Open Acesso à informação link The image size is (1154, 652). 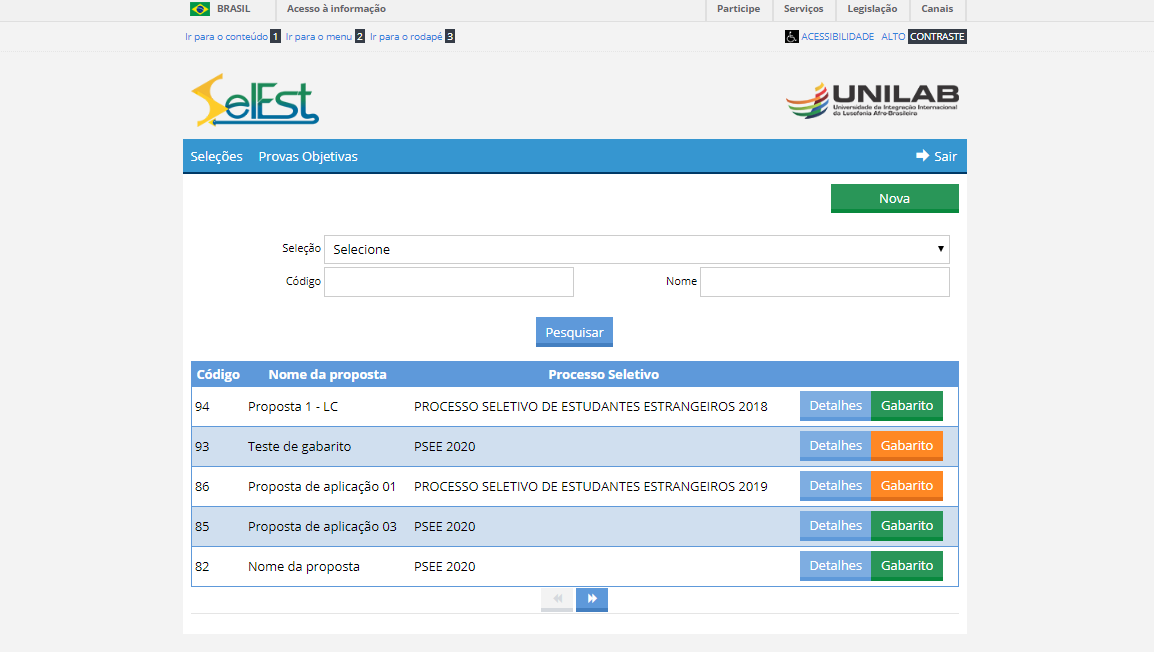pos(336,9)
